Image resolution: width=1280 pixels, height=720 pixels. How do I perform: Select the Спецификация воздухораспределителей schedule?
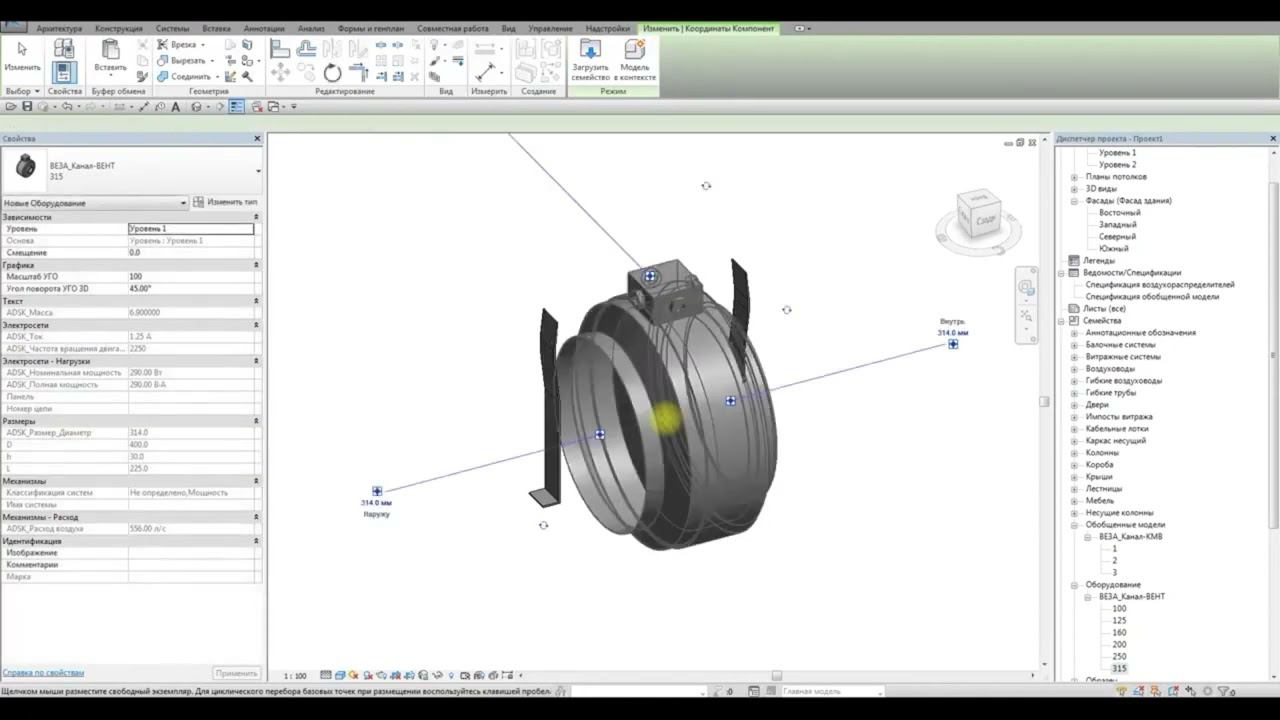tap(1160, 285)
